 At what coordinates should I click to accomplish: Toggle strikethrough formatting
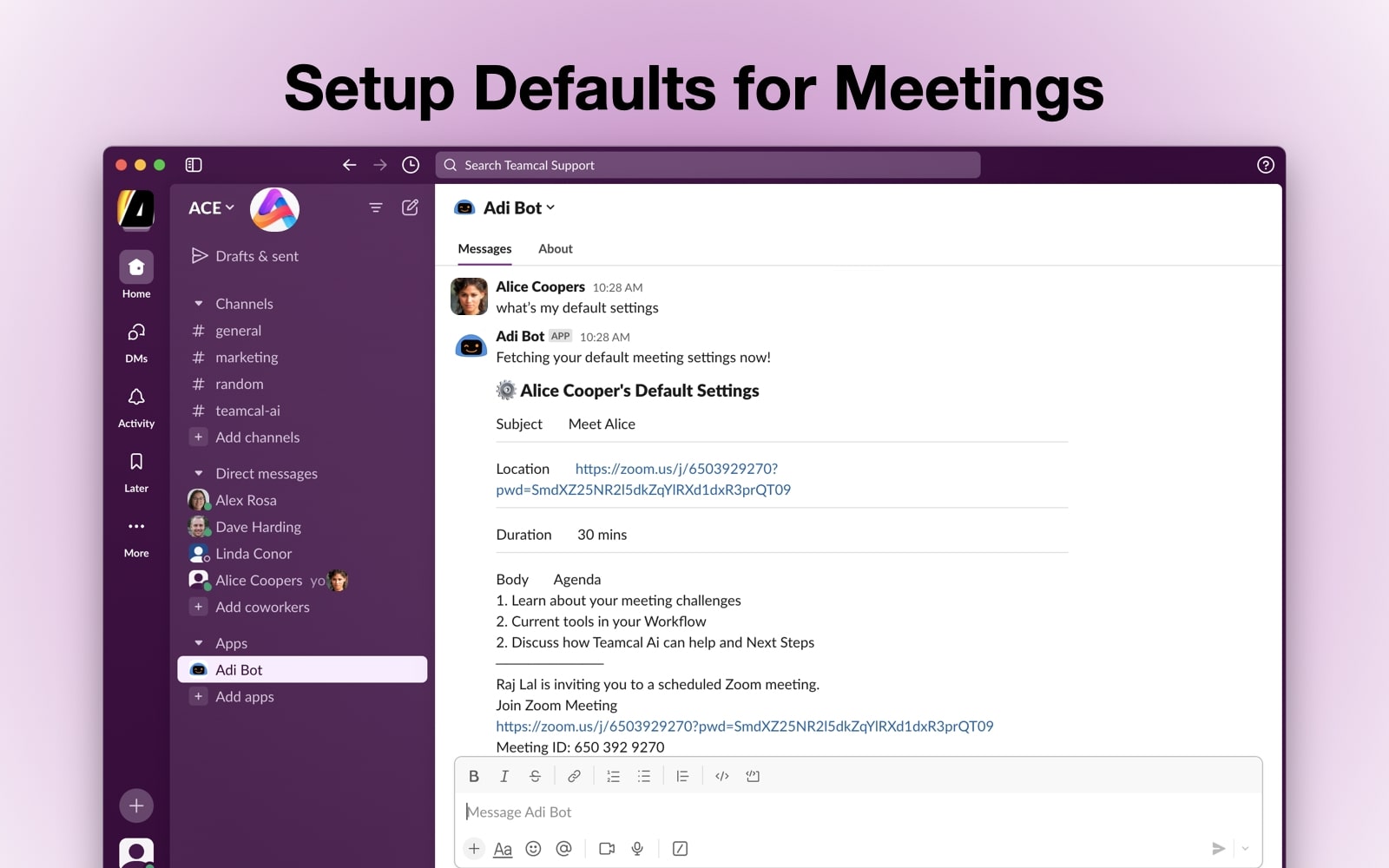(535, 776)
